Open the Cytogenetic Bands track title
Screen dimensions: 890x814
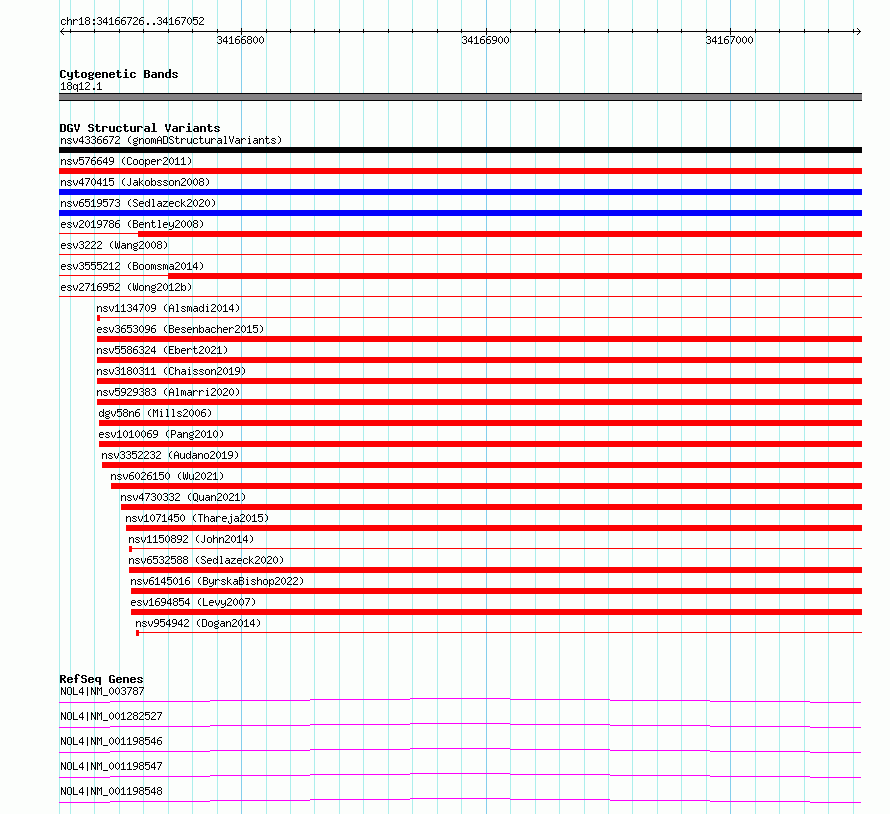(x=119, y=74)
